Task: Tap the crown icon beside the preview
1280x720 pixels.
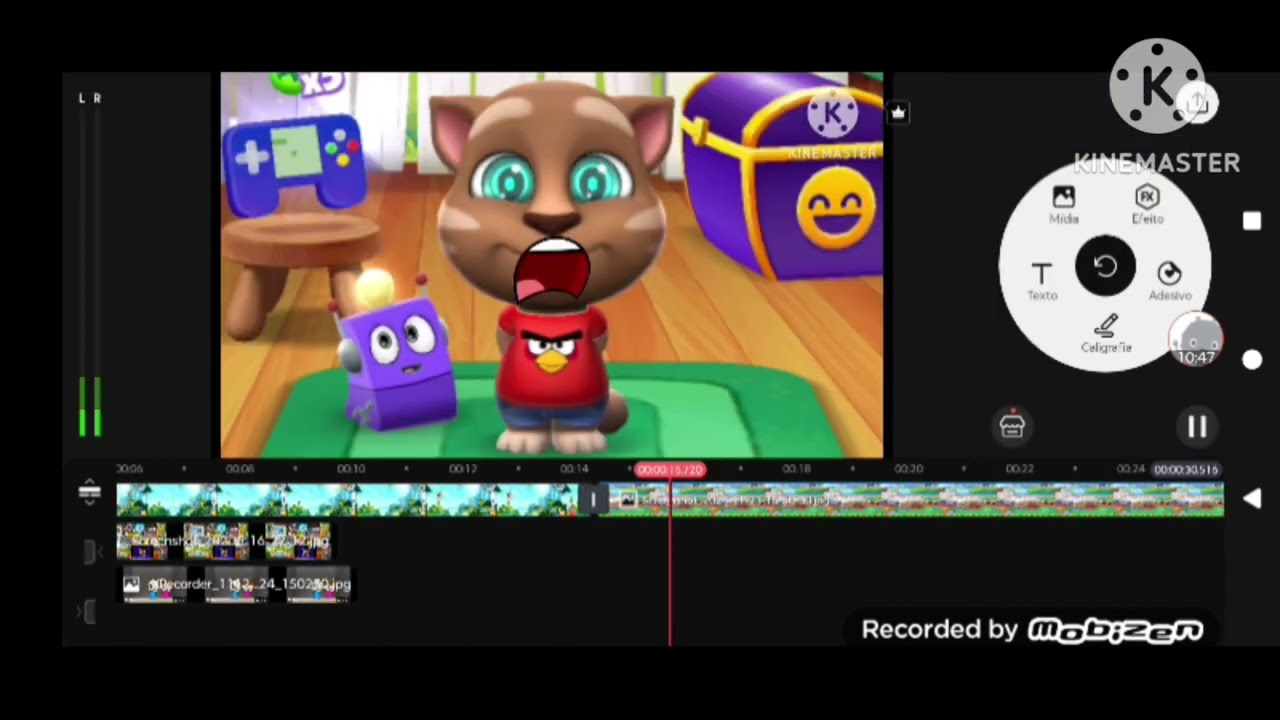Action: pyautogui.click(x=898, y=113)
